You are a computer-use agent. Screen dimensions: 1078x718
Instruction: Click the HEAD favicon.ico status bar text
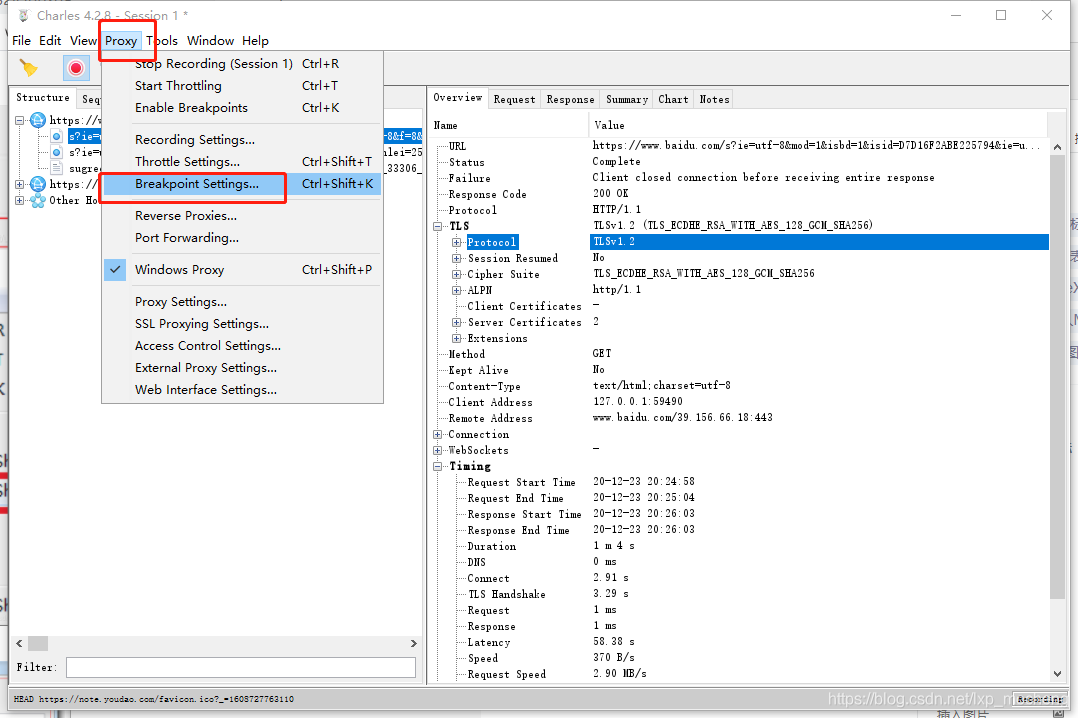(154, 699)
